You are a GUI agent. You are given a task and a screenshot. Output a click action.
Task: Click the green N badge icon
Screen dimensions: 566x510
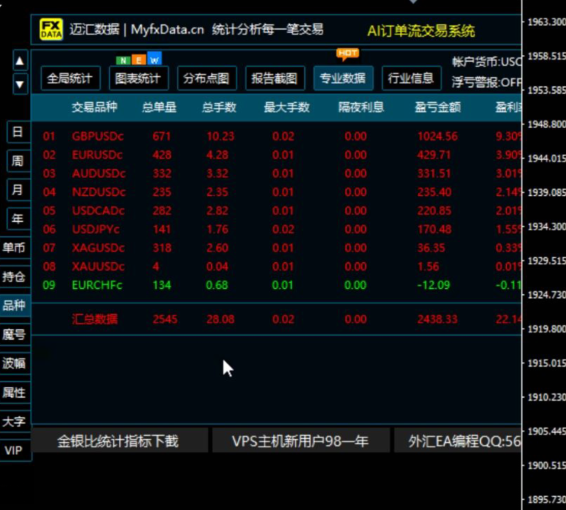click(123, 60)
